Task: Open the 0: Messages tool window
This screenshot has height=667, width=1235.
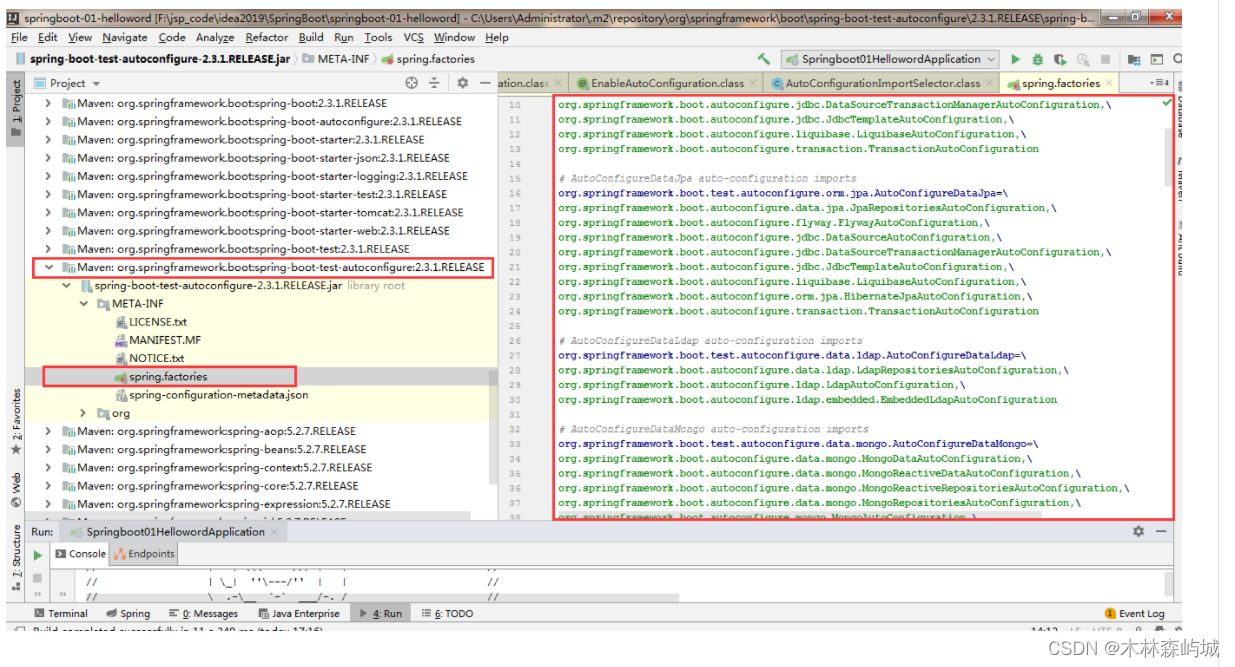Action: tap(203, 614)
